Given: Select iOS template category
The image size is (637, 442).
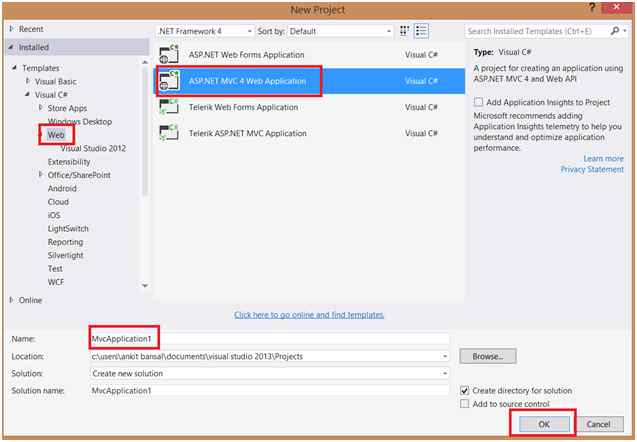Looking at the screenshot, I should (54, 215).
